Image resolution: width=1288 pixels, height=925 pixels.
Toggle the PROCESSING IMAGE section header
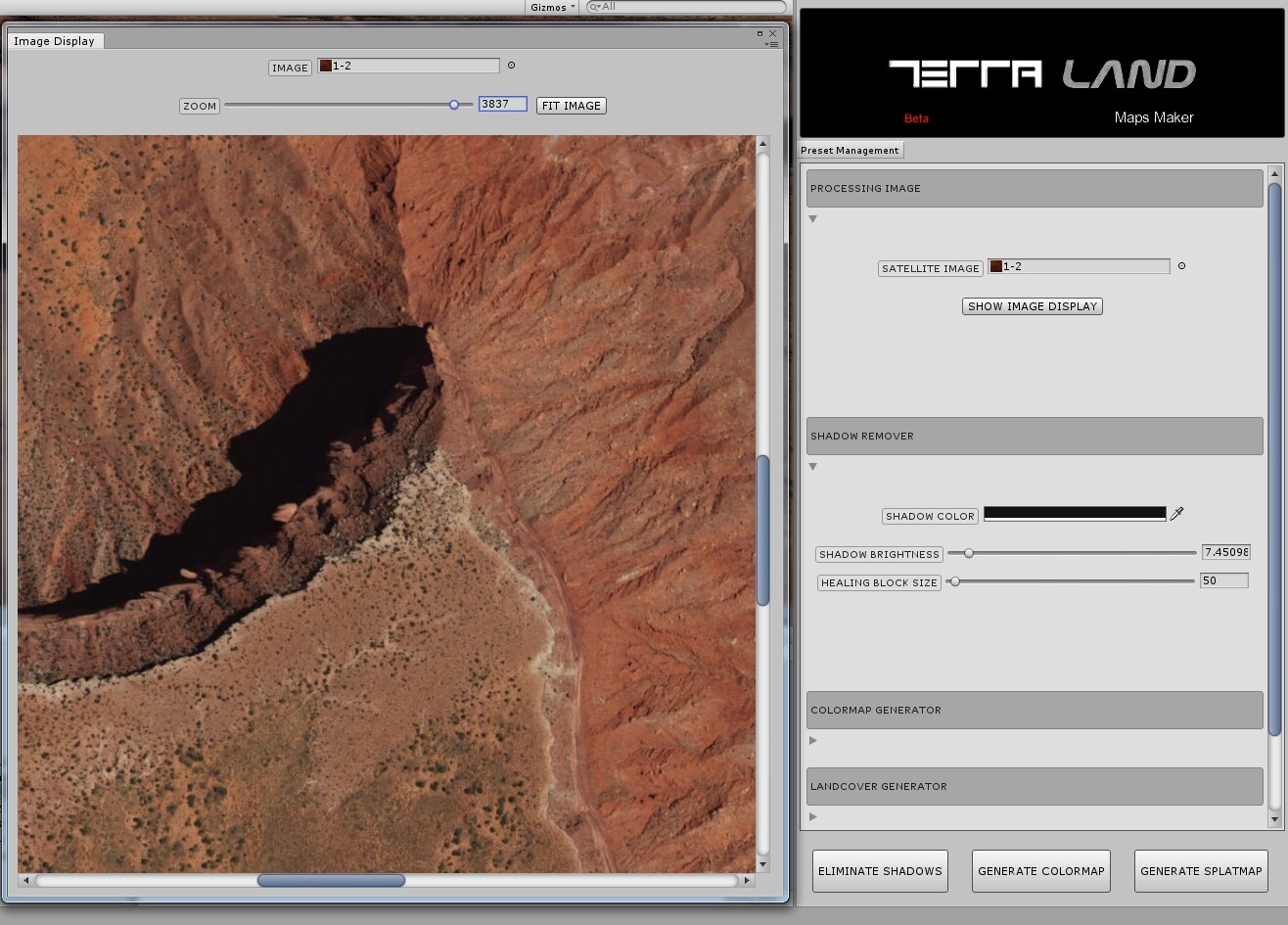point(1034,188)
